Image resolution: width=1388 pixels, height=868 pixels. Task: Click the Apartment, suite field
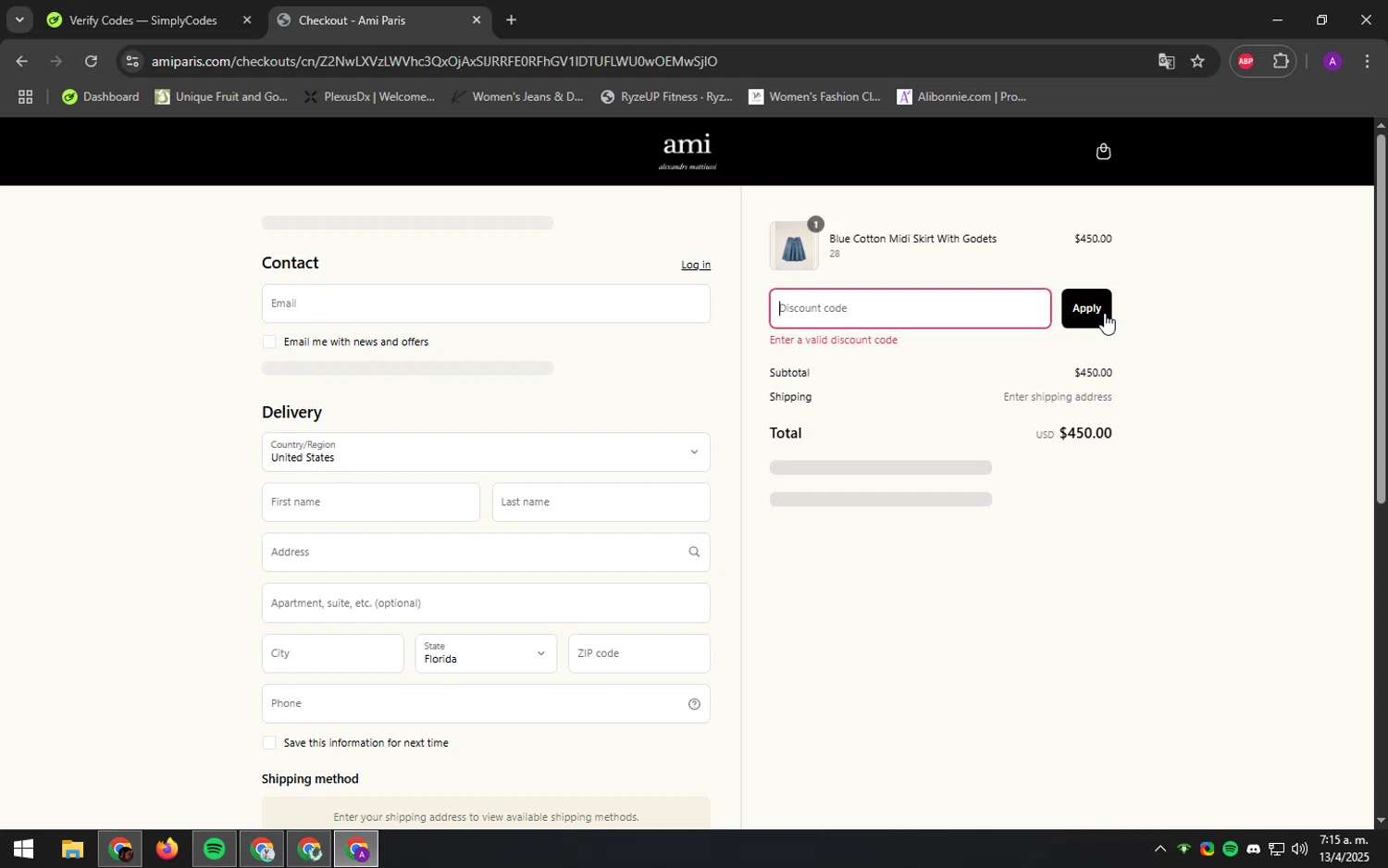pos(486,603)
